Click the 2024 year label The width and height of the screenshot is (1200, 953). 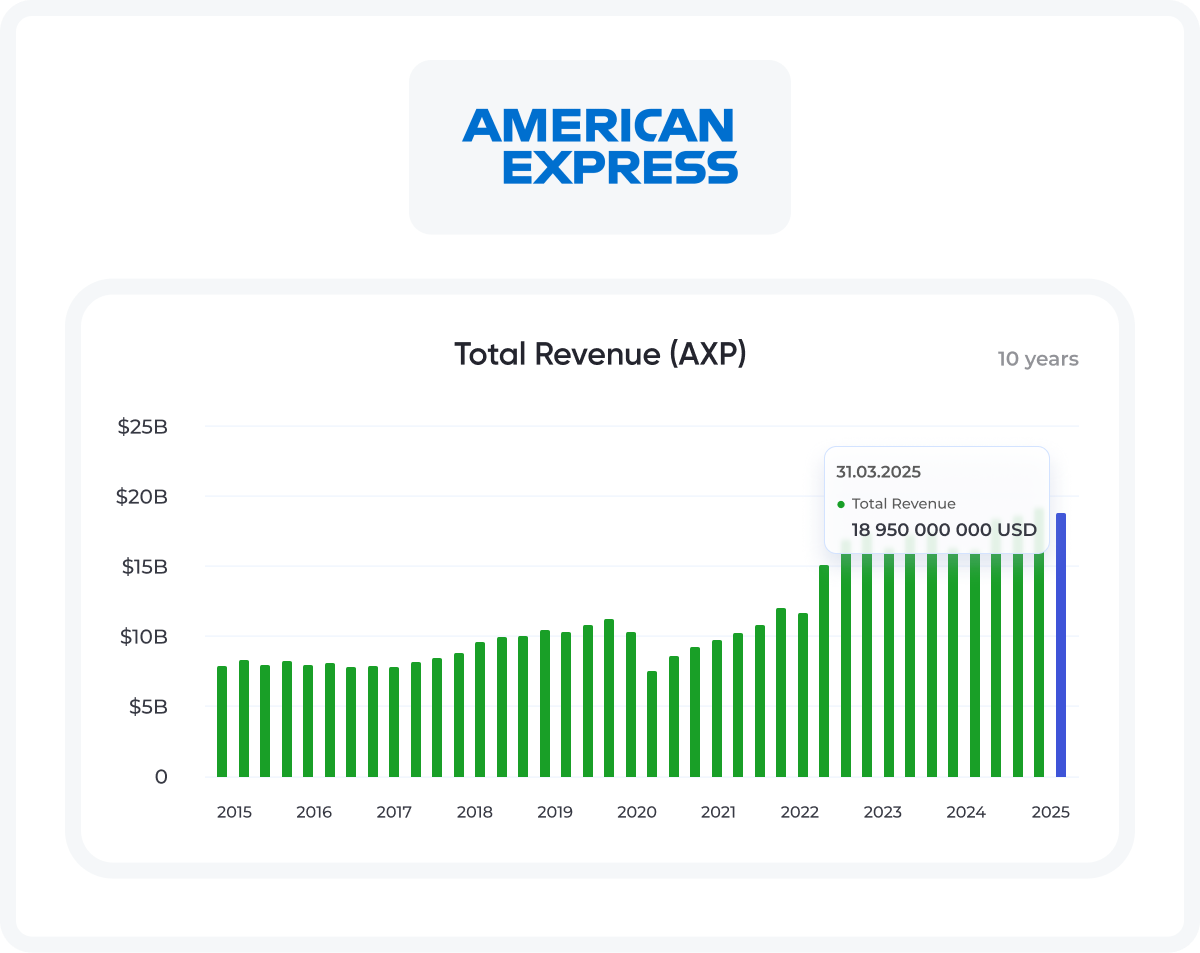pyautogui.click(x=966, y=812)
